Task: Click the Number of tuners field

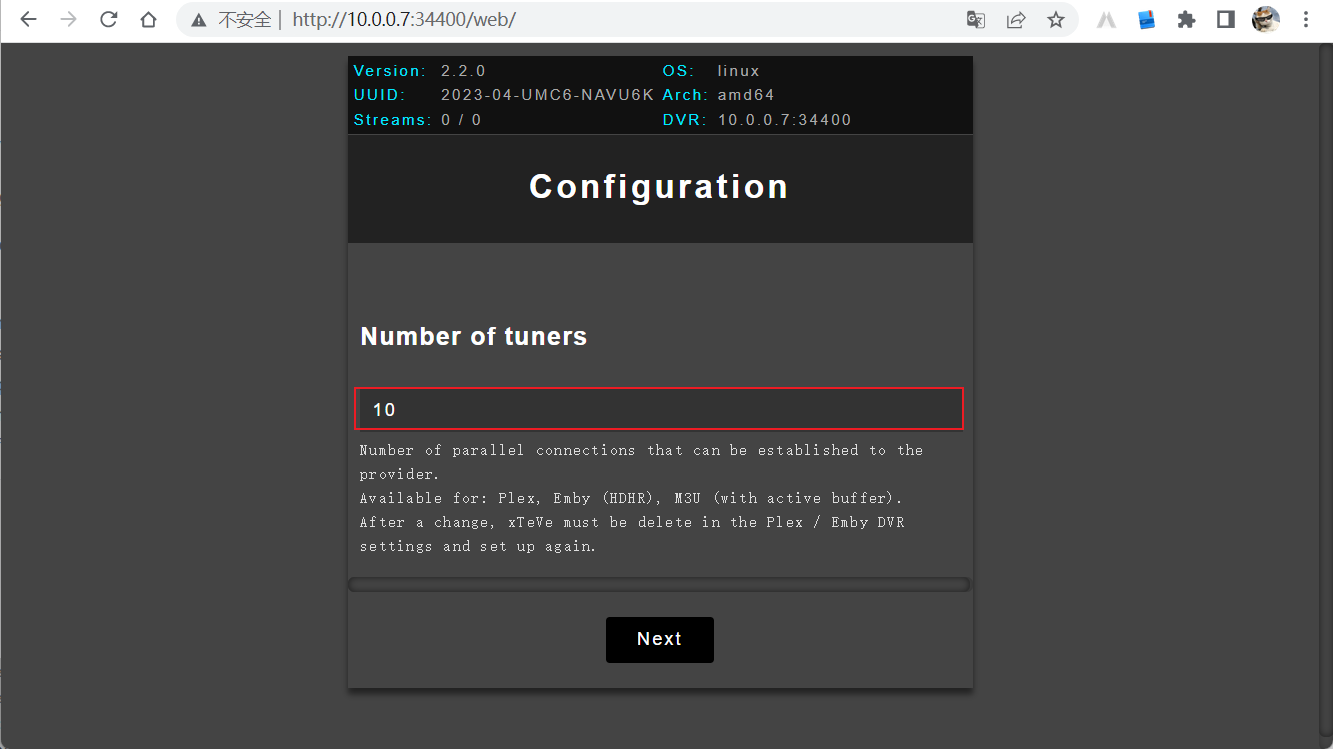Action: 659,409
